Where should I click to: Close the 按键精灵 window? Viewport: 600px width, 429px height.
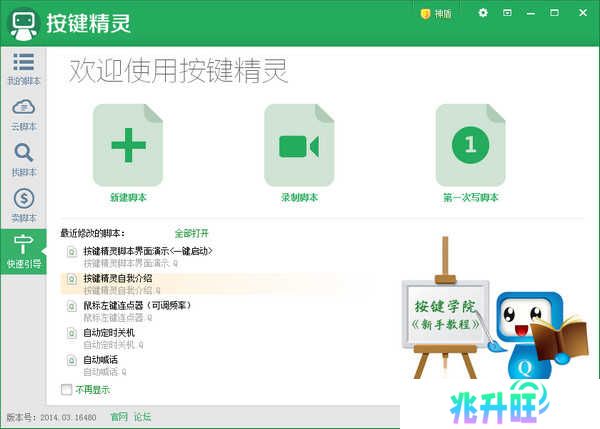click(583, 13)
